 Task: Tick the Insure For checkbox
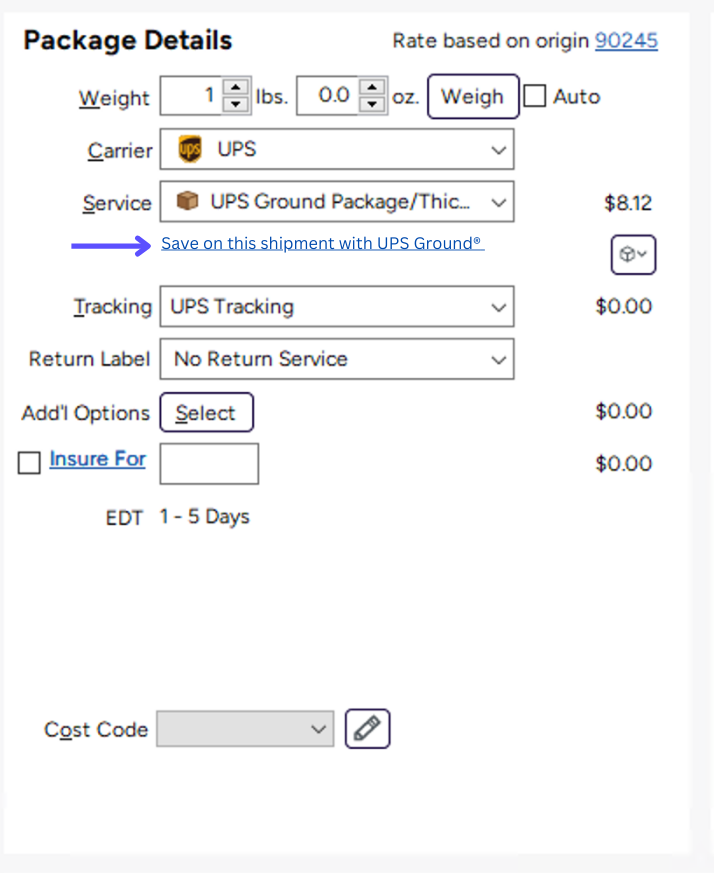click(30, 462)
